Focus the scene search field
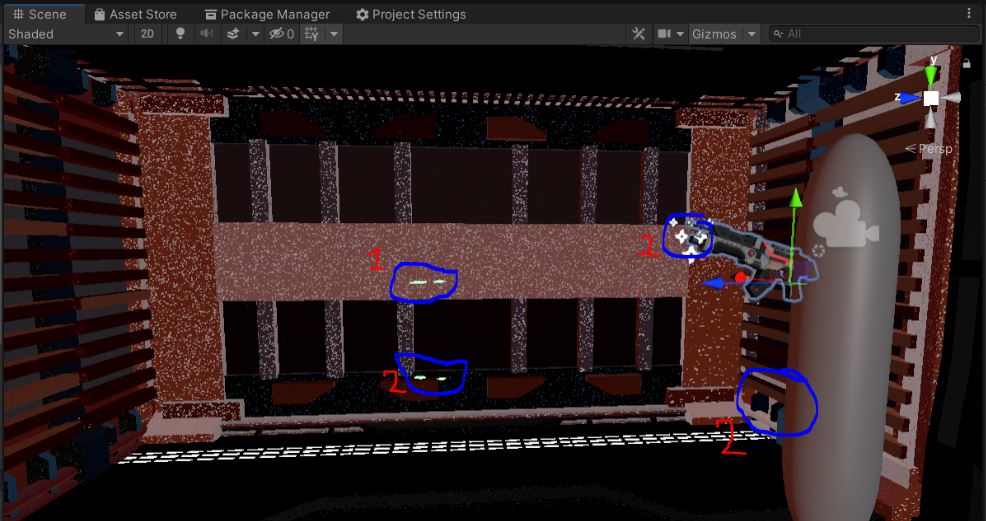The image size is (986, 521). pyautogui.click(x=874, y=34)
